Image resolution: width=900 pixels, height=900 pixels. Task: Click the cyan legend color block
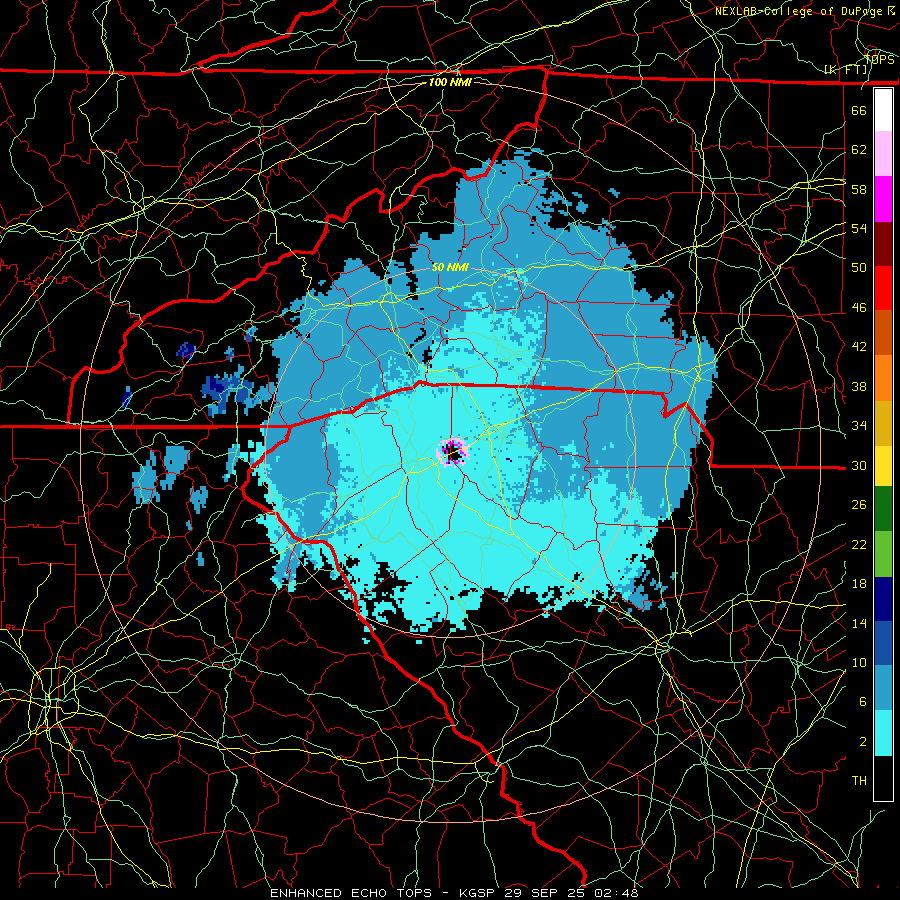[x=883, y=733]
